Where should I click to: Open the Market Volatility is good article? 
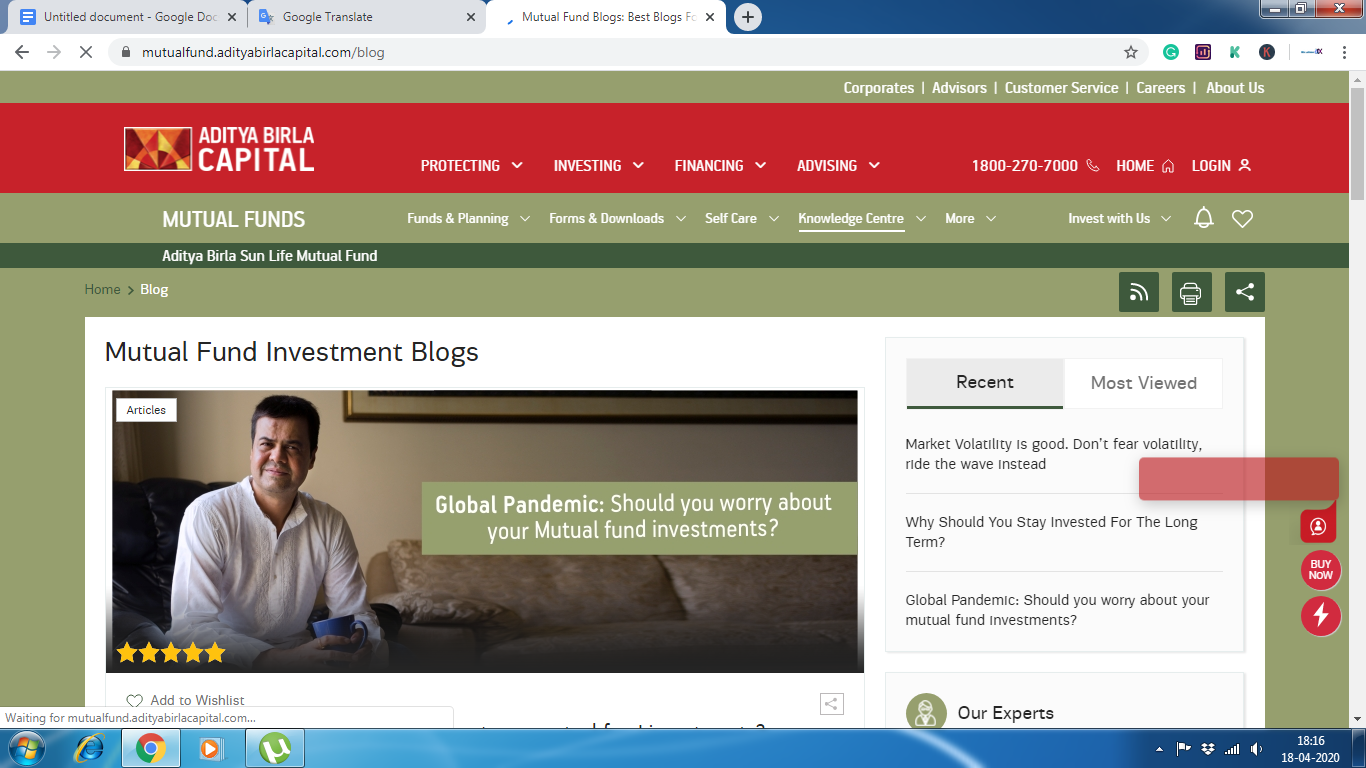(1054, 454)
